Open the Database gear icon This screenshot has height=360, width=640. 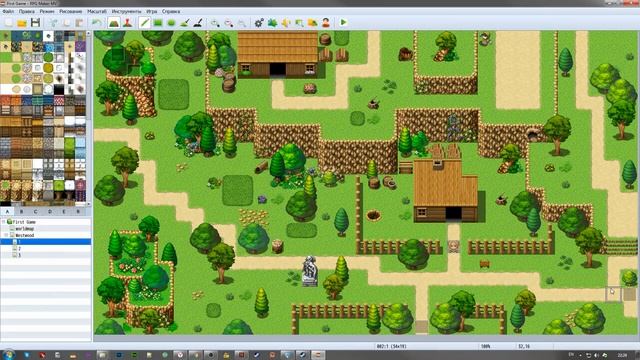click(259, 22)
